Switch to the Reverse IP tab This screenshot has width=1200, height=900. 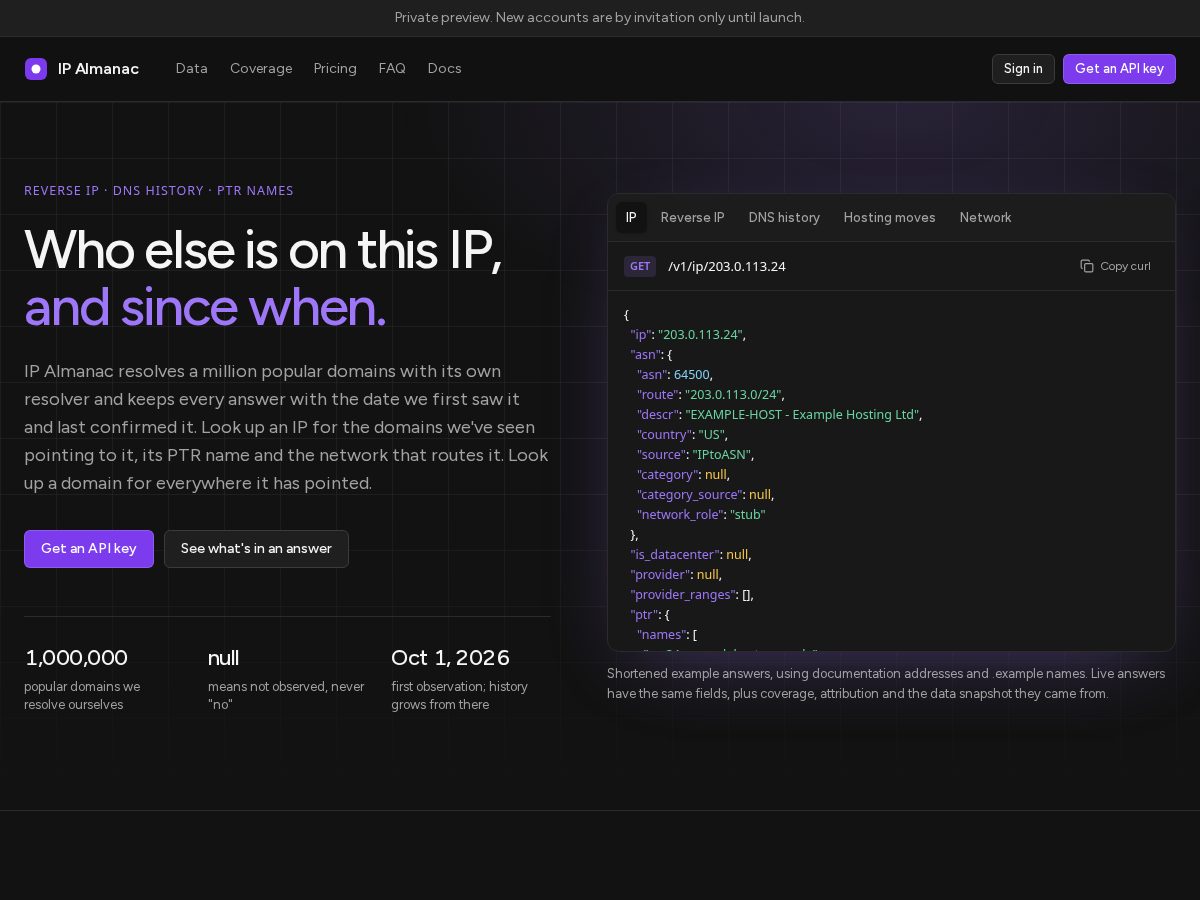(x=693, y=218)
